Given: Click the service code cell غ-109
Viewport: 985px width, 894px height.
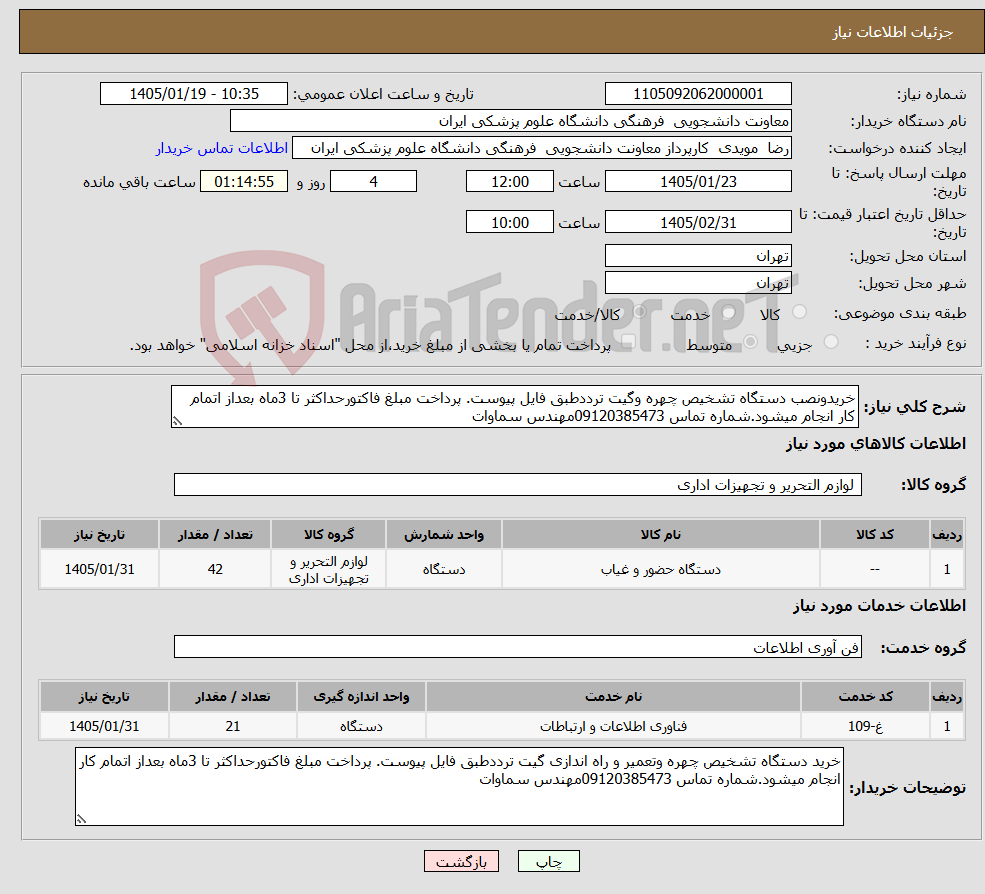Looking at the screenshot, I should click(866, 726).
